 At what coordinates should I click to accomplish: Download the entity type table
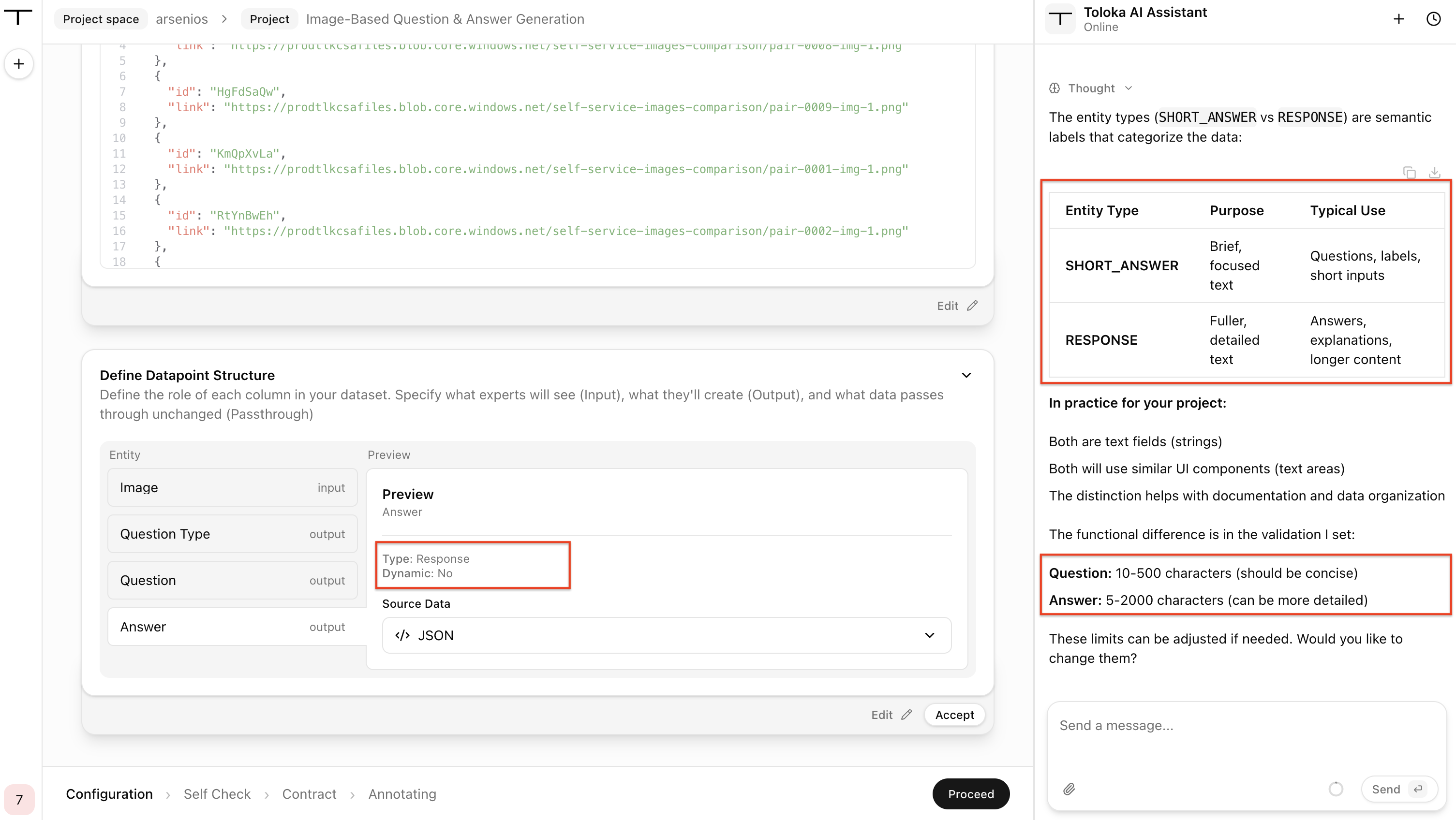tap(1434, 172)
